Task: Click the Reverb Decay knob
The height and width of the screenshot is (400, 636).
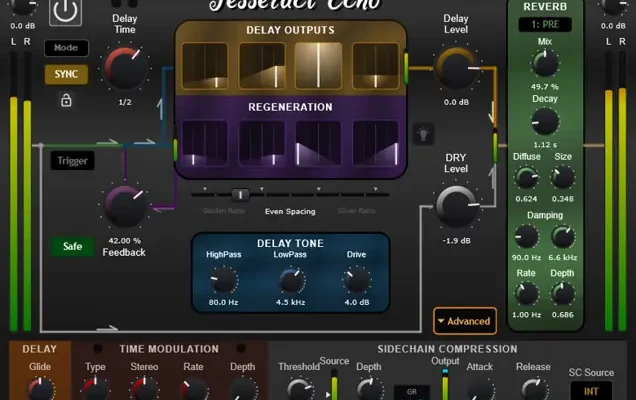Action: tap(545, 122)
